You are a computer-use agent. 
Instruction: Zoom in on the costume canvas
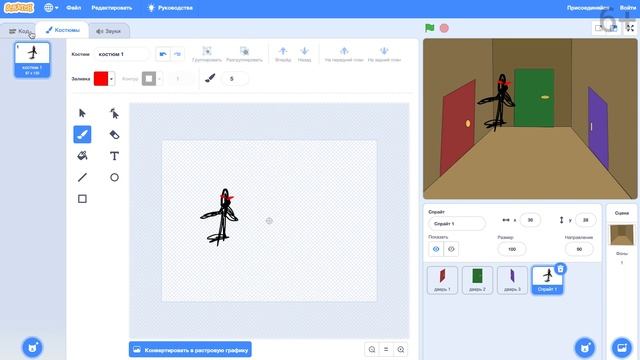pyautogui.click(x=401, y=349)
